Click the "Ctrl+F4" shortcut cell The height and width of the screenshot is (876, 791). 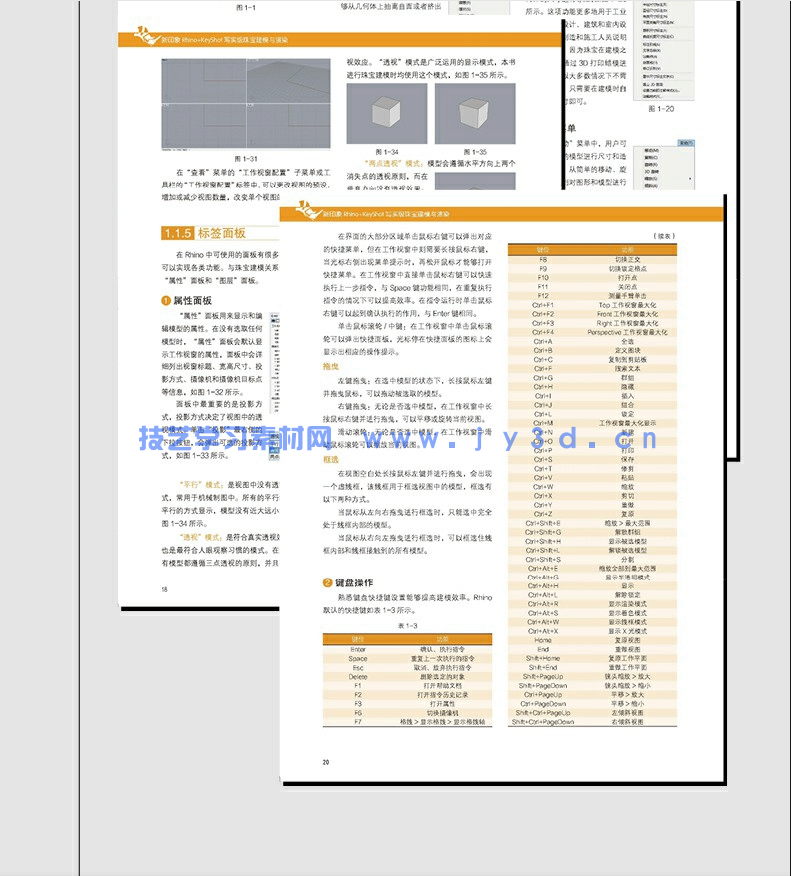(543, 332)
